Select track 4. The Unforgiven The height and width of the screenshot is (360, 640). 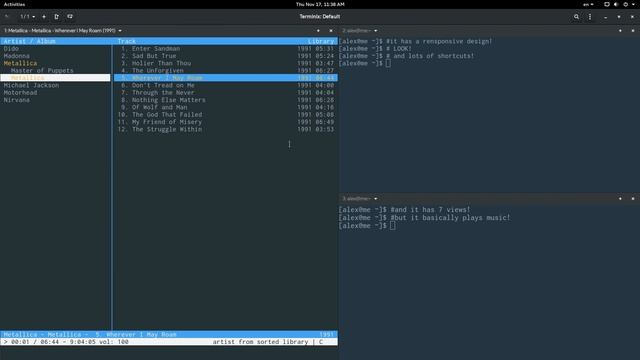[226, 71]
